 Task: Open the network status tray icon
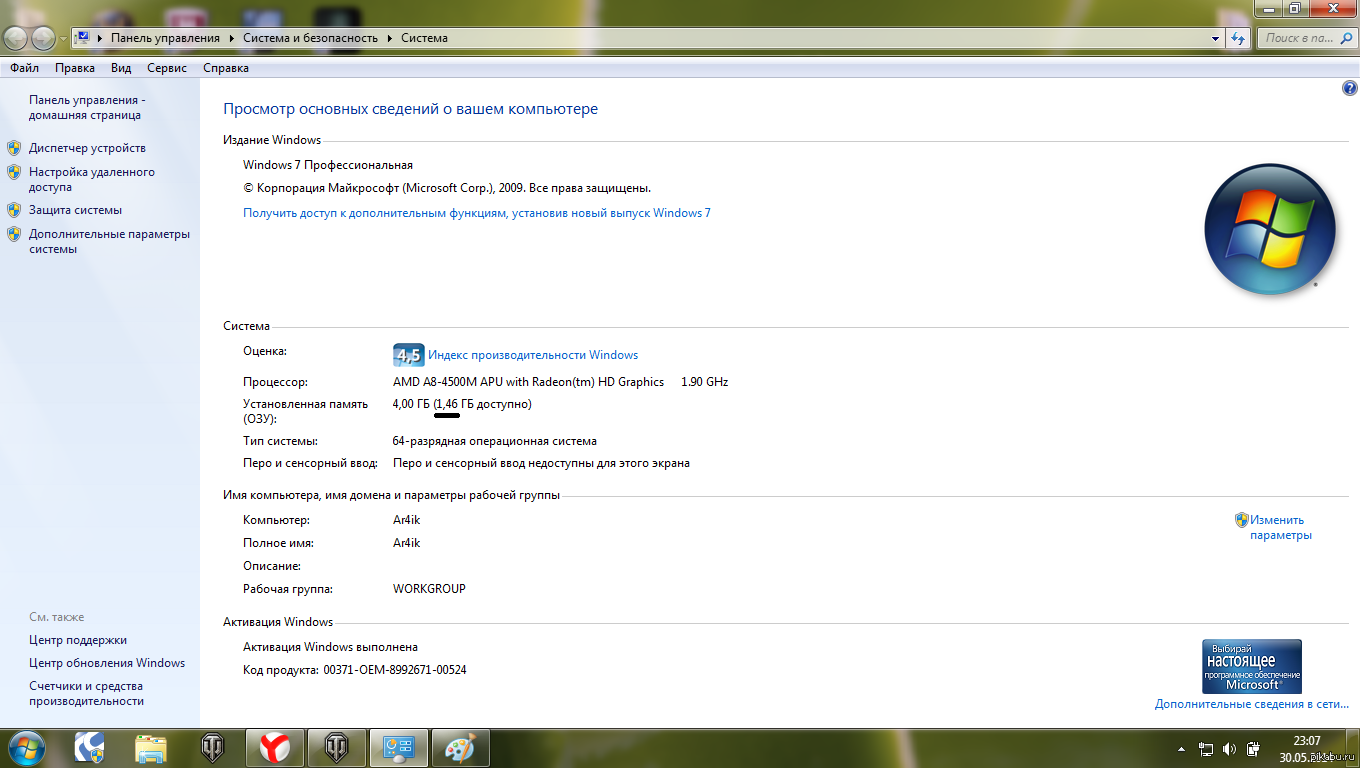1206,749
